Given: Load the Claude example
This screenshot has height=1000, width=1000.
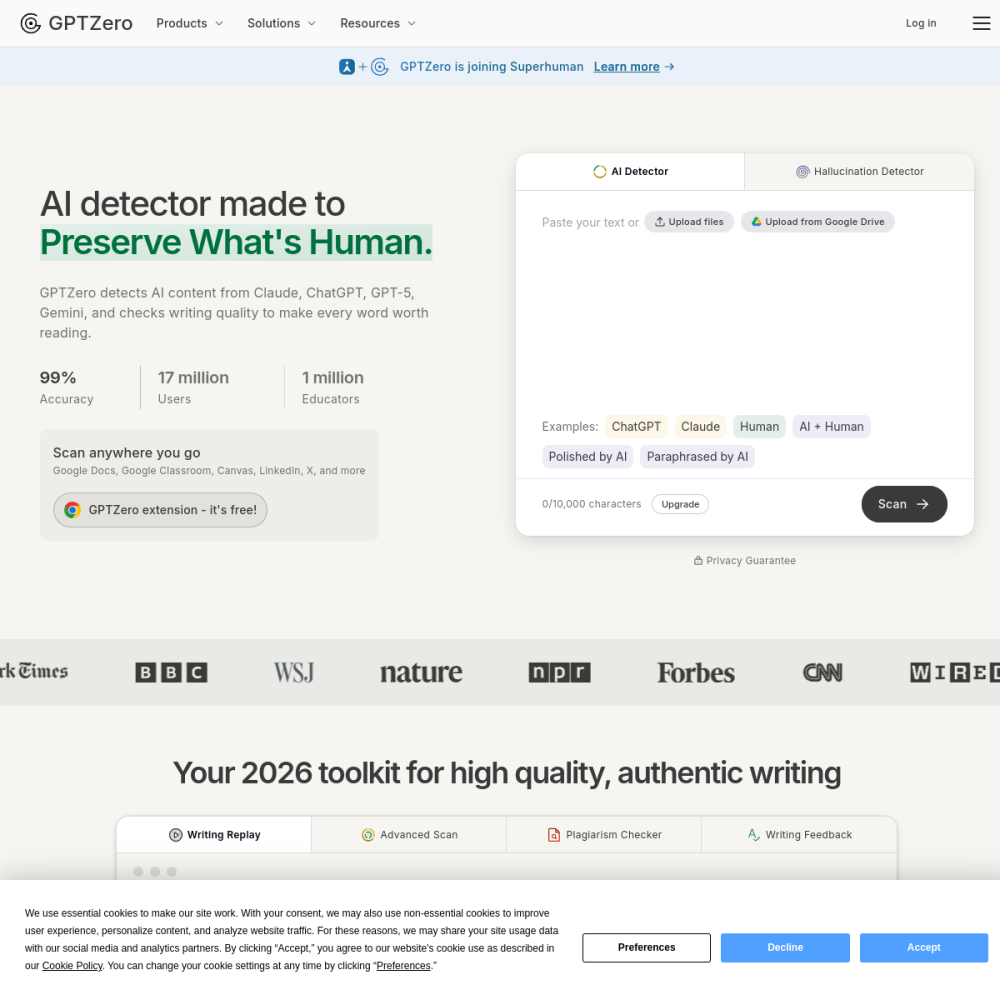Looking at the screenshot, I should pos(700,427).
